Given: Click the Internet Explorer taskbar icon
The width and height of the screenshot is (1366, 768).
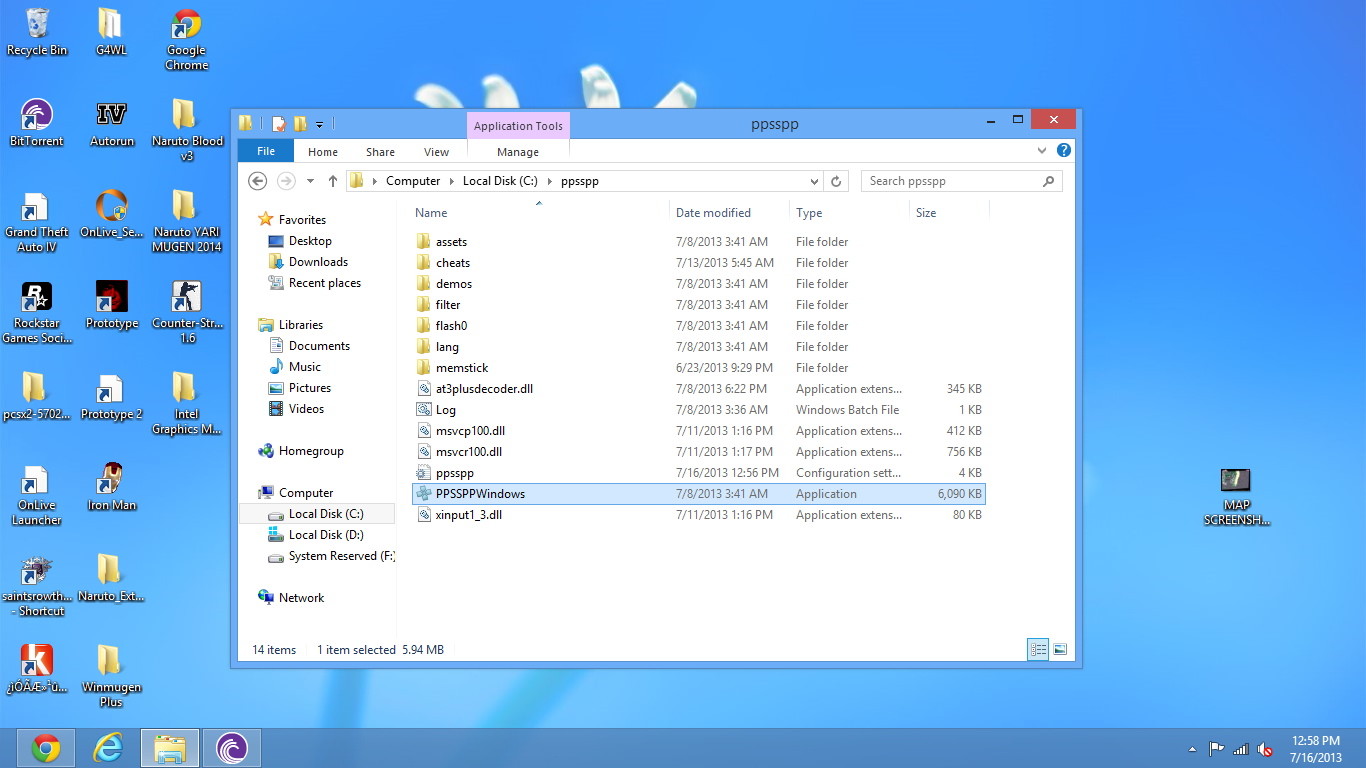Looking at the screenshot, I should coord(108,747).
